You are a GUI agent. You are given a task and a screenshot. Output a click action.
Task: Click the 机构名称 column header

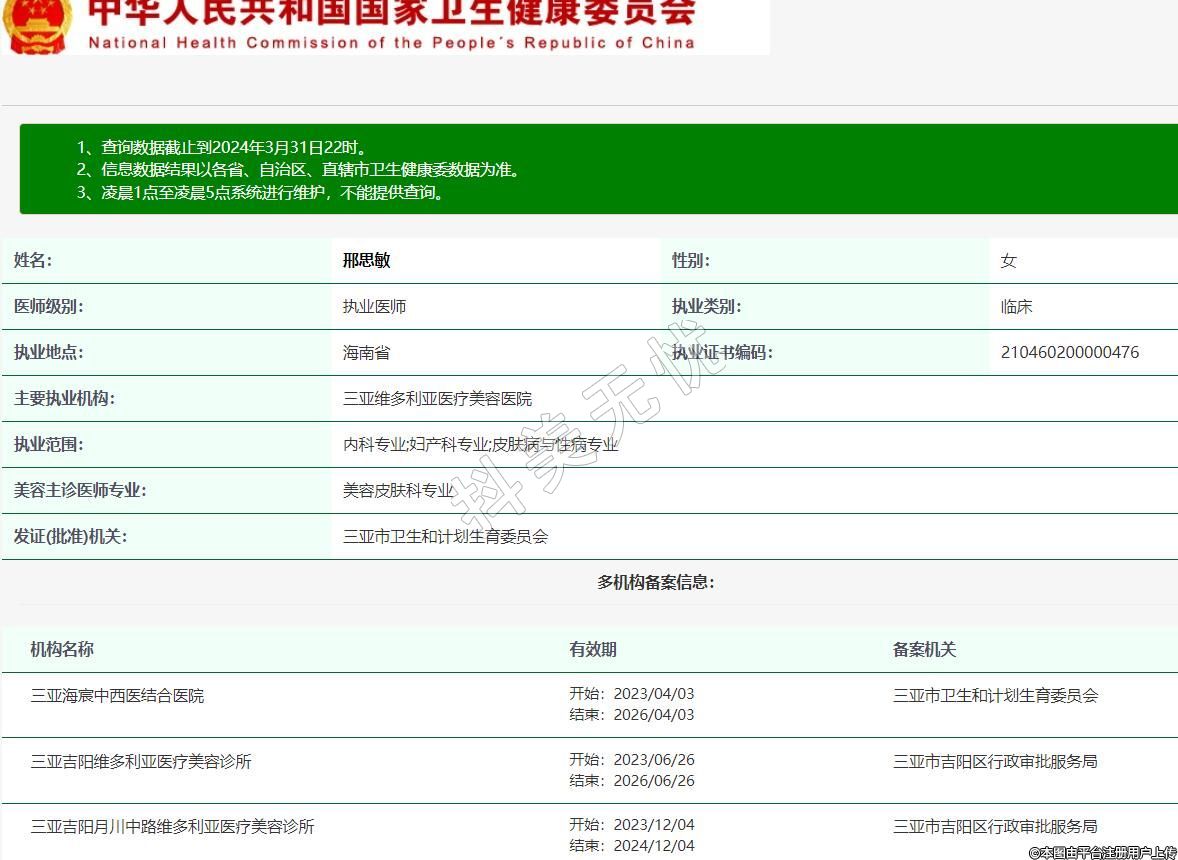pyautogui.click(x=62, y=650)
